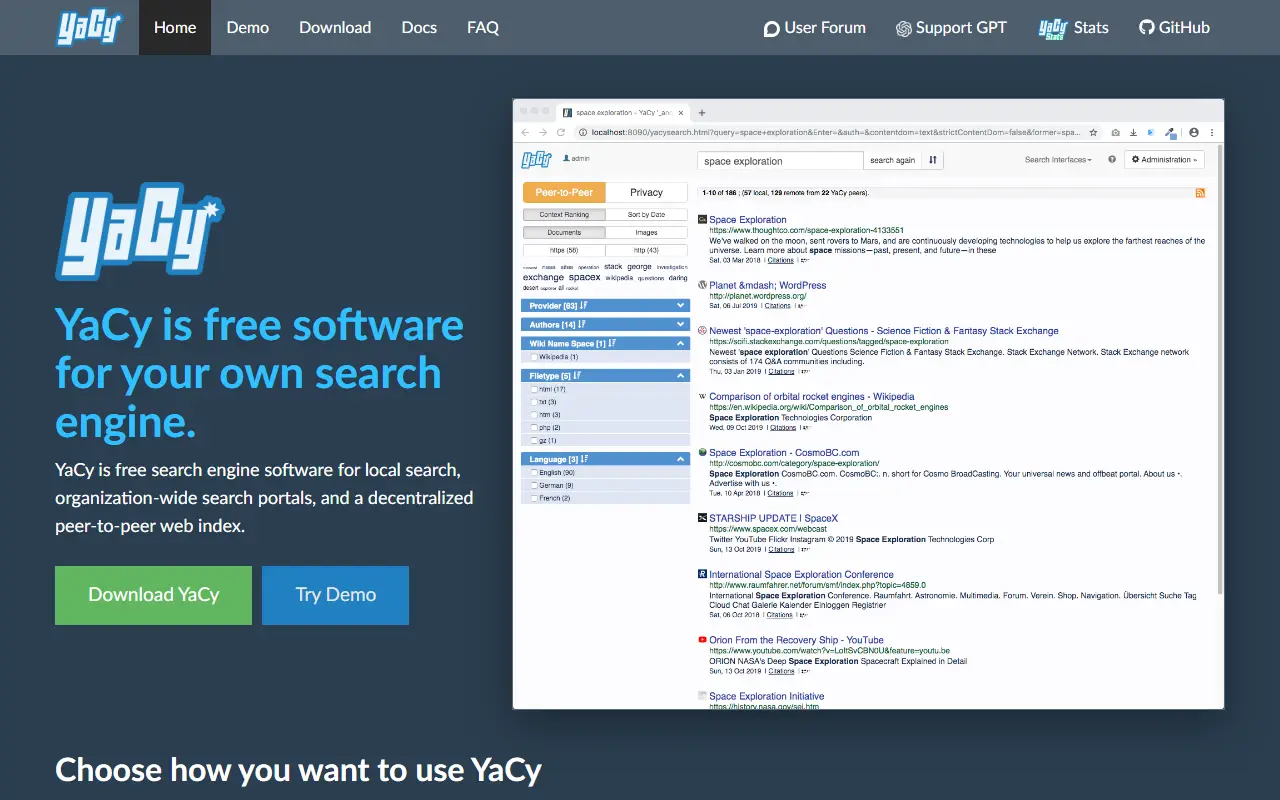
Task: Open the Download nav item
Action: (x=335, y=27)
